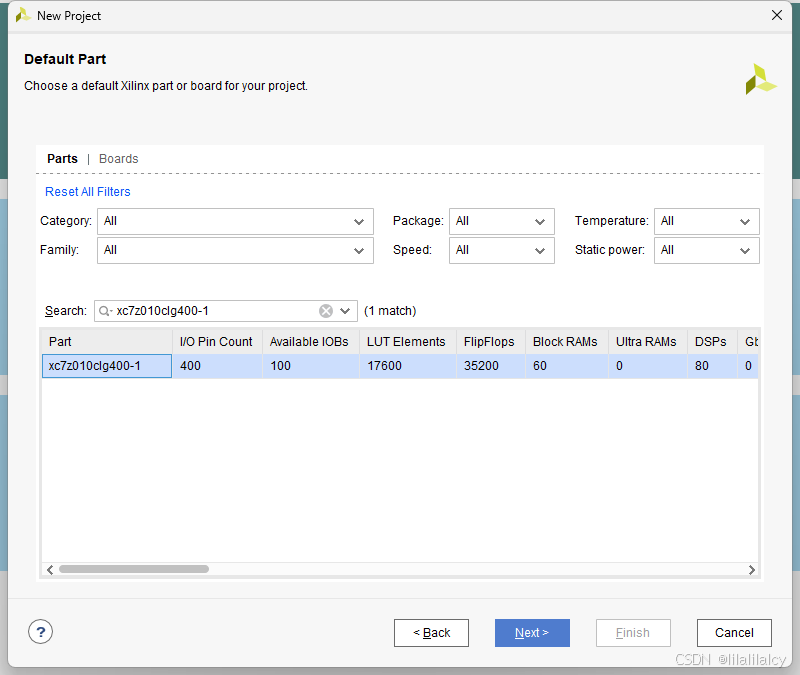Close the New Project dialog
The image size is (800, 675).
point(777,15)
